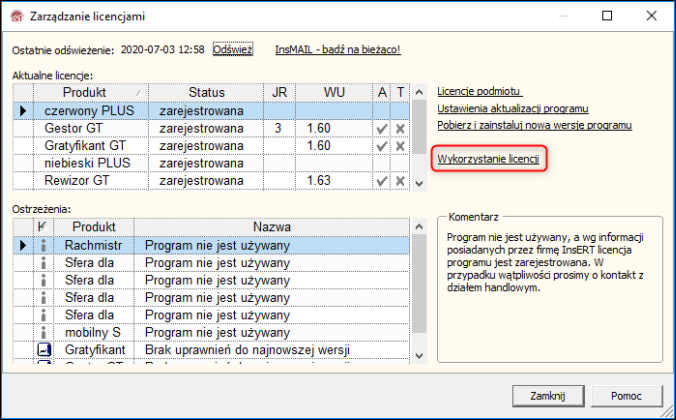Select the Gratyfikant GT product cell
This screenshot has width=676, height=420.
tap(91, 146)
